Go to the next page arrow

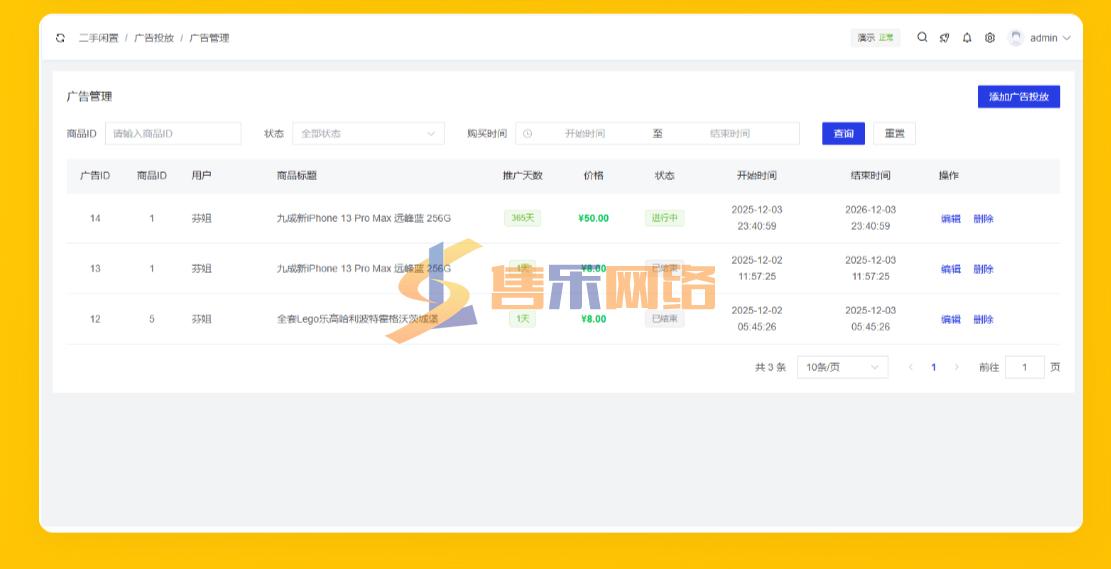(956, 367)
